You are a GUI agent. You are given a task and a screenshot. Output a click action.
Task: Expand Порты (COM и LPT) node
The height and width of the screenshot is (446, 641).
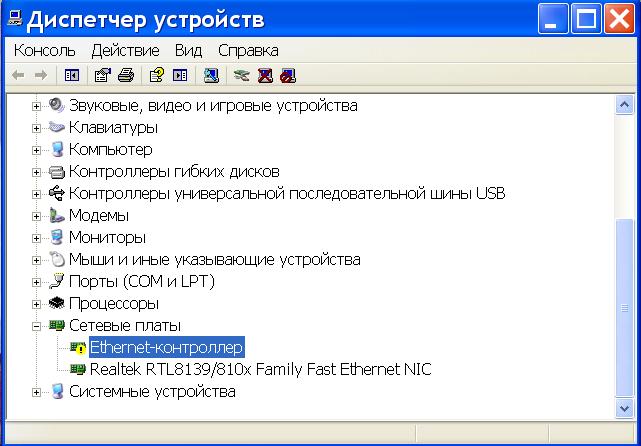coord(36,282)
